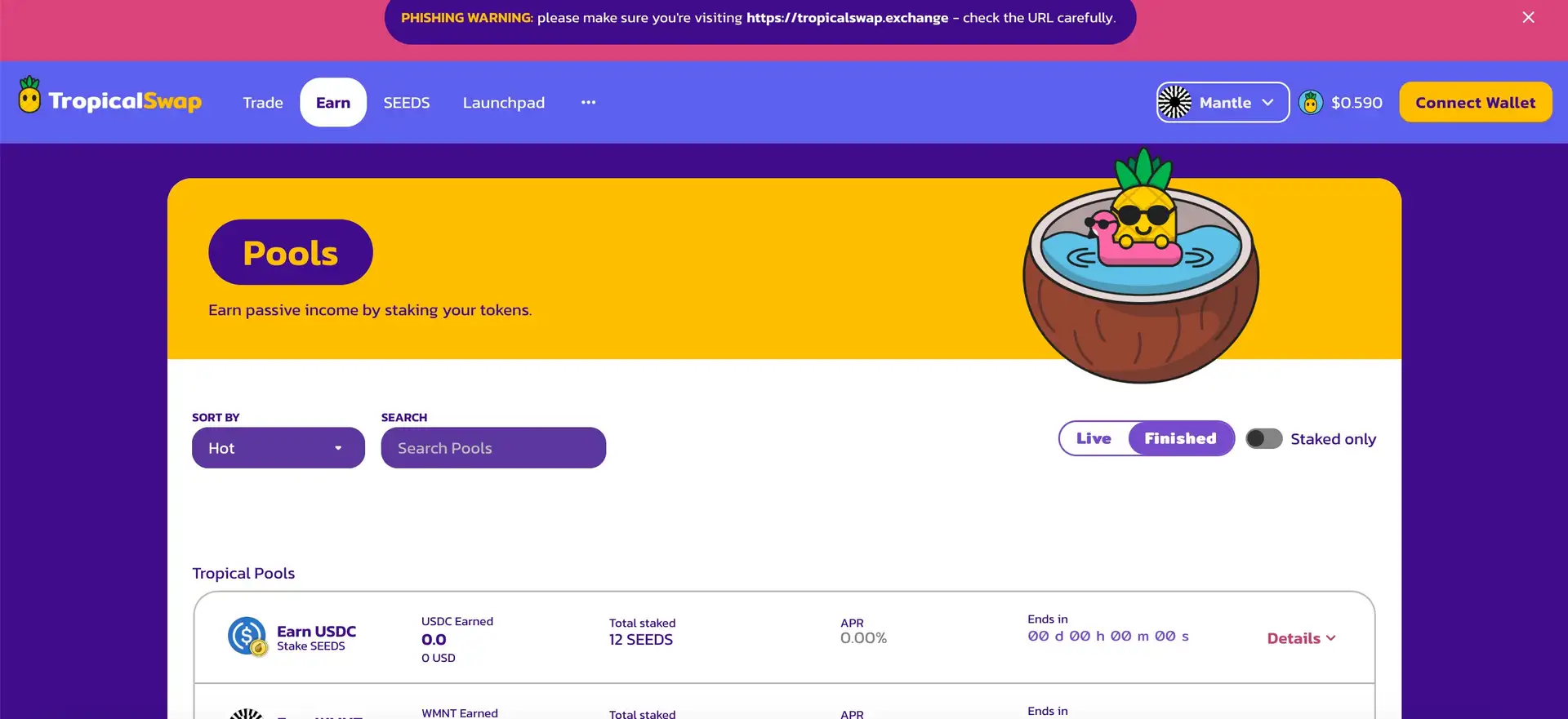Click the Connect Wallet button
The width and height of the screenshot is (1568, 719).
point(1475,103)
